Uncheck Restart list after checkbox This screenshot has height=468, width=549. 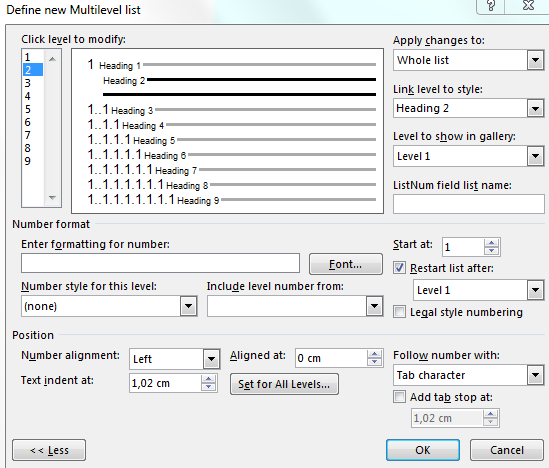click(x=399, y=268)
